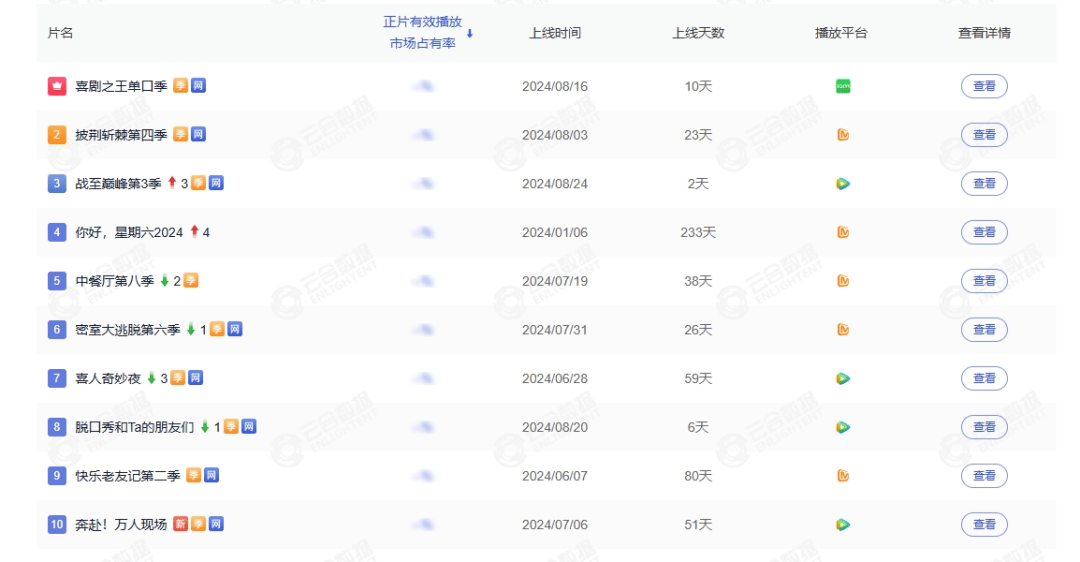Select the 上线时间 column header
This screenshot has width=1080, height=562.
(555, 33)
